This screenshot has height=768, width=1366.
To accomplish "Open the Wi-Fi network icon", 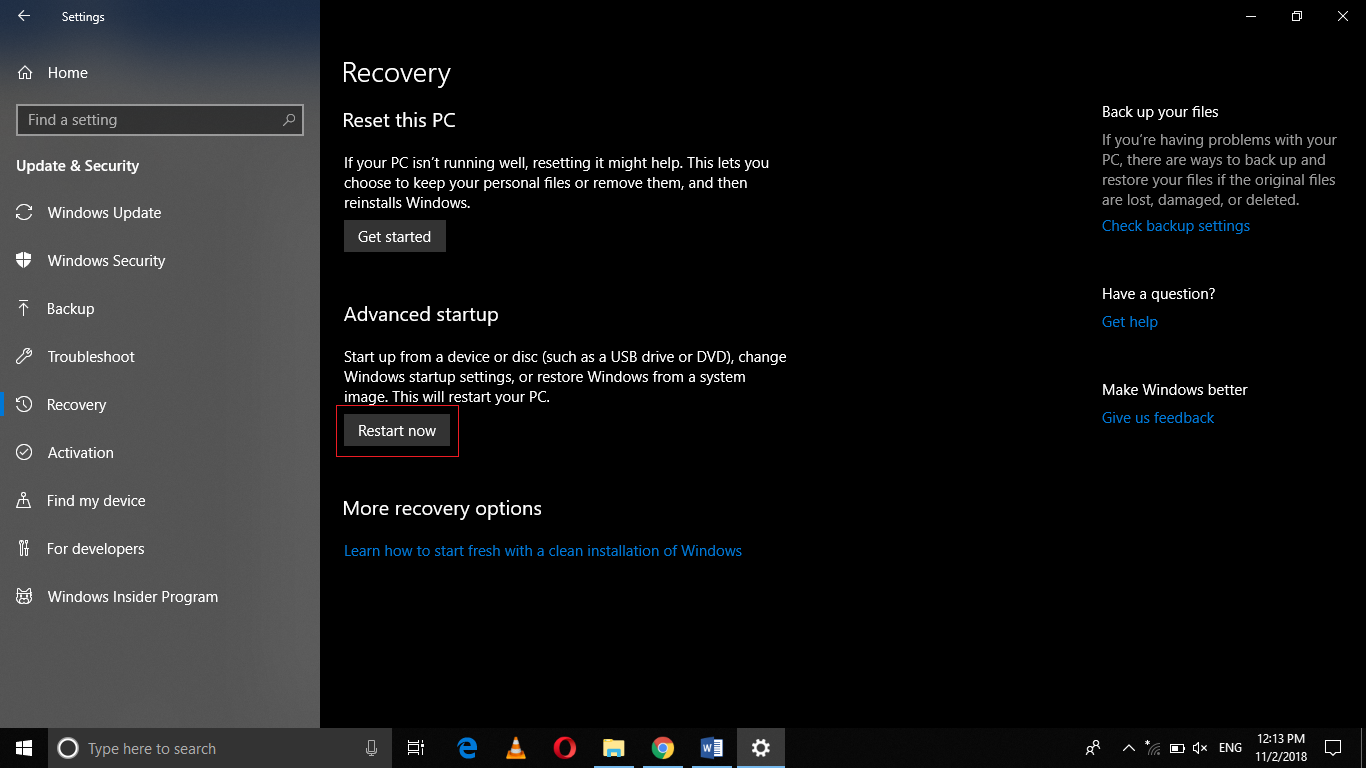I will pyautogui.click(x=1153, y=748).
